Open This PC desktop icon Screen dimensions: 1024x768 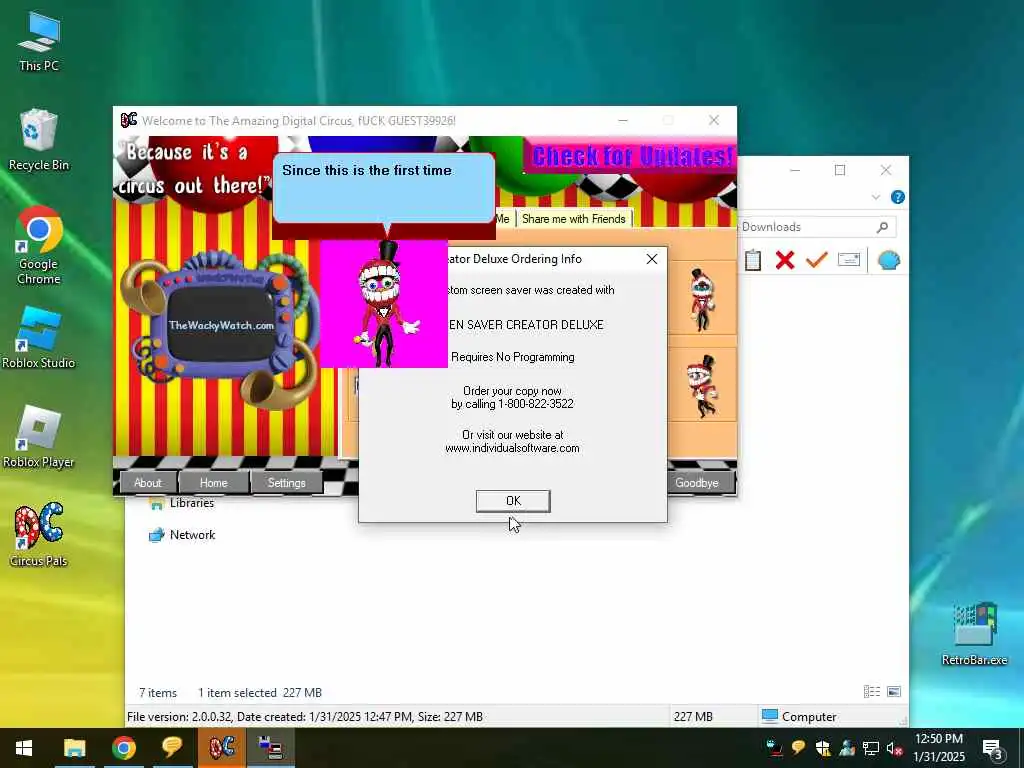pyautogui.click(x=39, y=41)
